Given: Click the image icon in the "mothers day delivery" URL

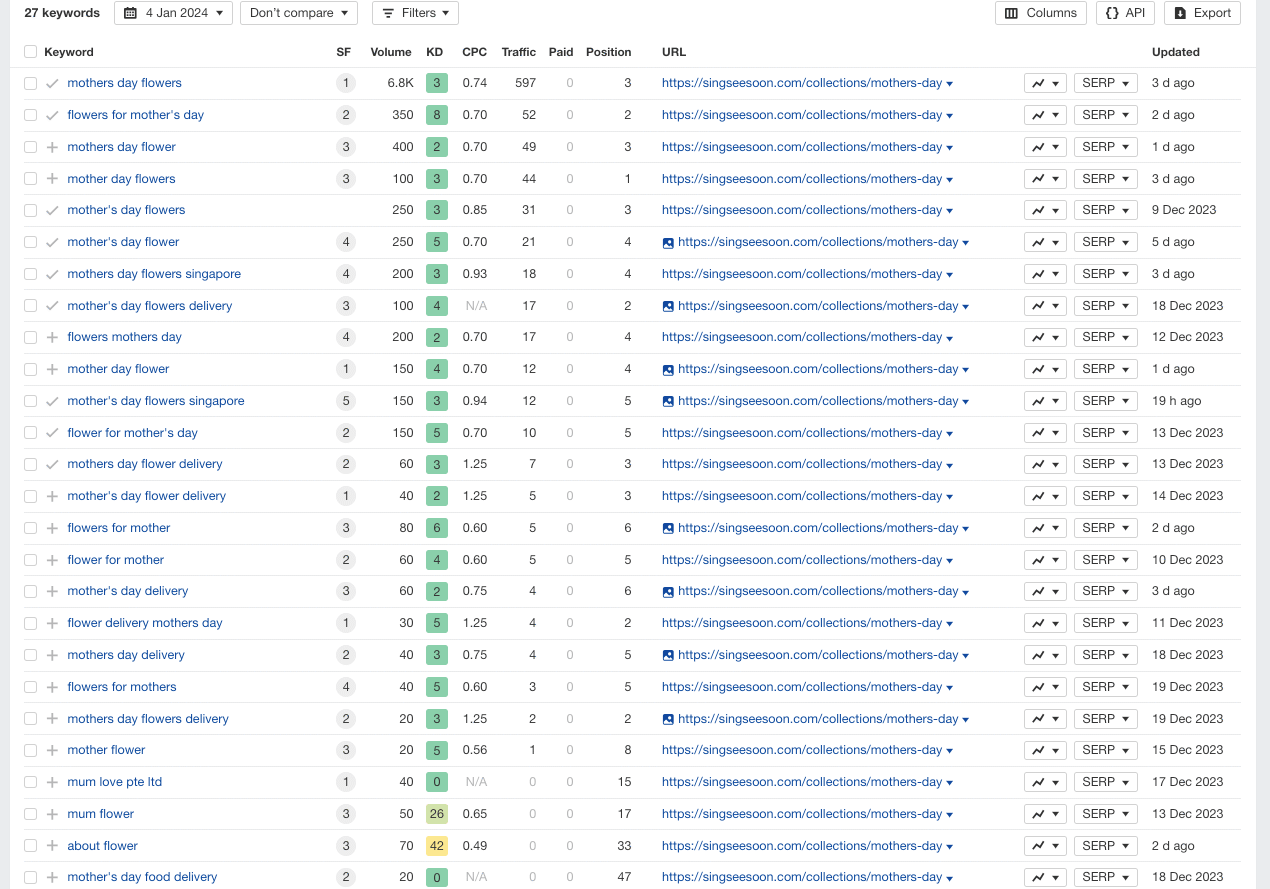Looking at the screenshot, I should click(x=668, y=655).
